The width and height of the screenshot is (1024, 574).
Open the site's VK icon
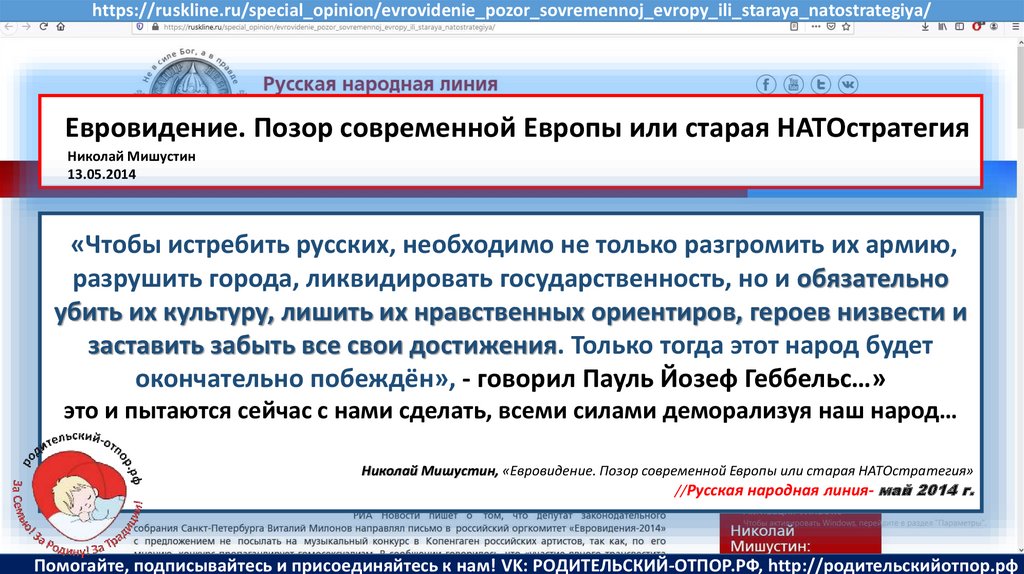(x=848, y=84)
